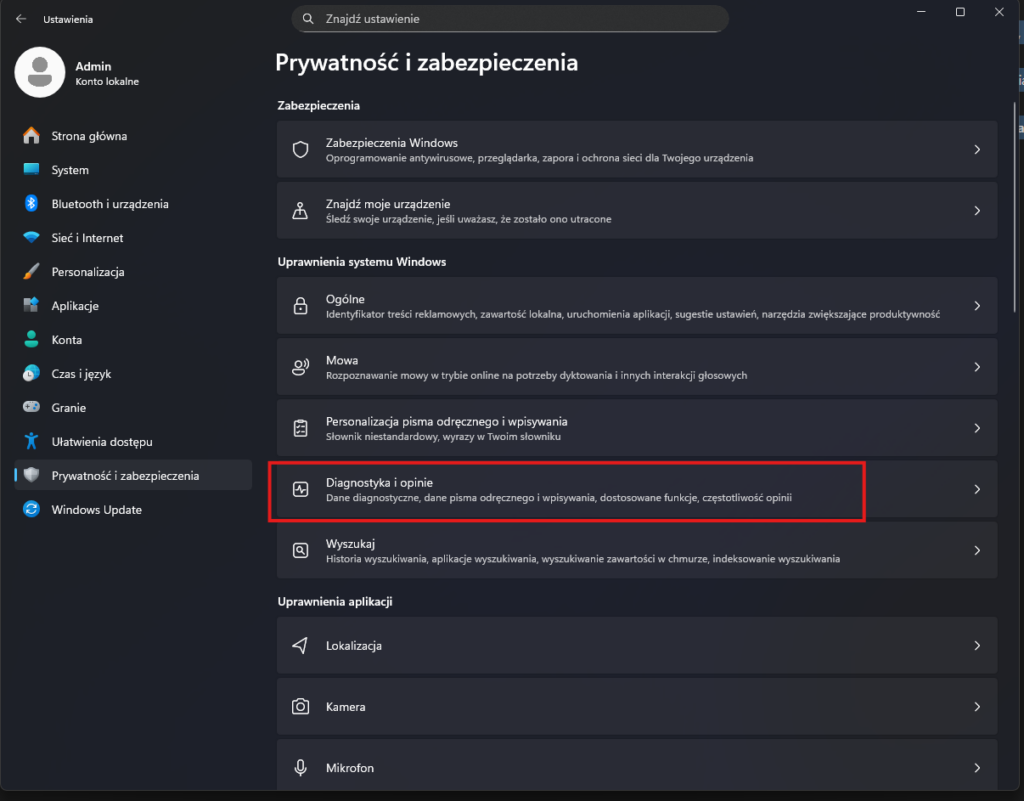
Task: Open the Lokalizacja row chevron arrow
Action: click(977, 646)
